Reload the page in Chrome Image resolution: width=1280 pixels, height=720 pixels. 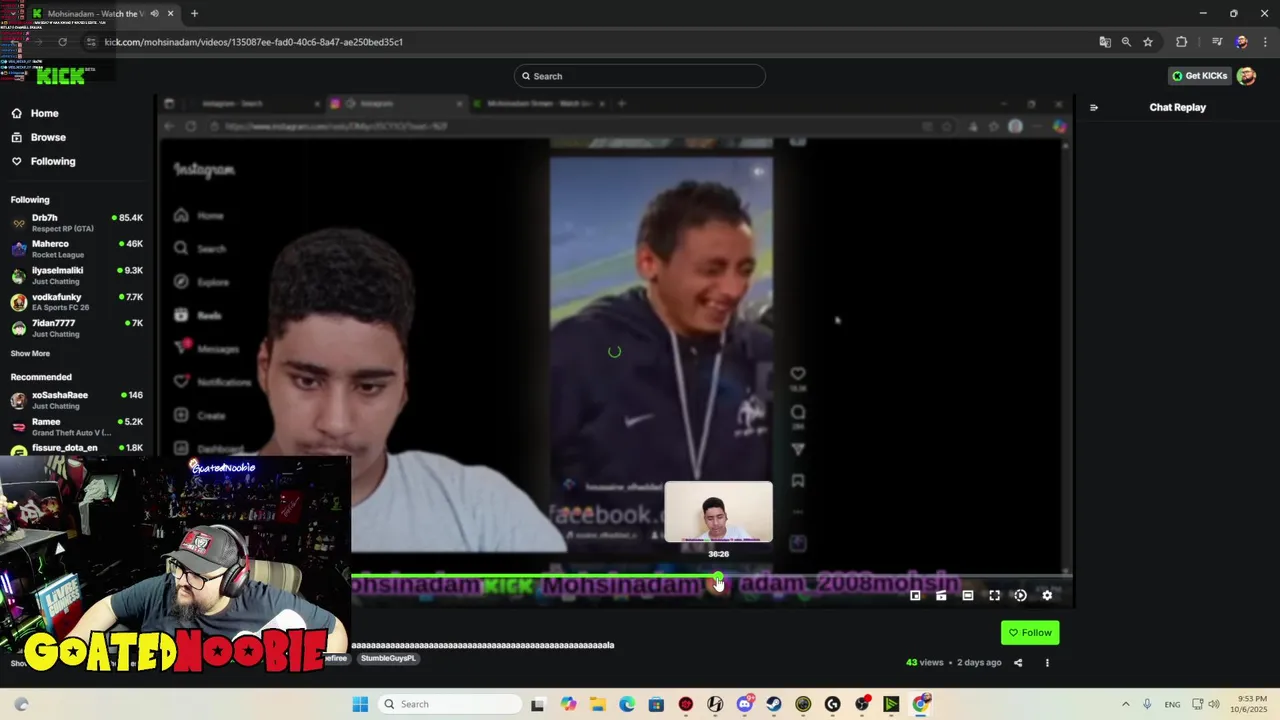pyautogui.click(x=62, y=42)
